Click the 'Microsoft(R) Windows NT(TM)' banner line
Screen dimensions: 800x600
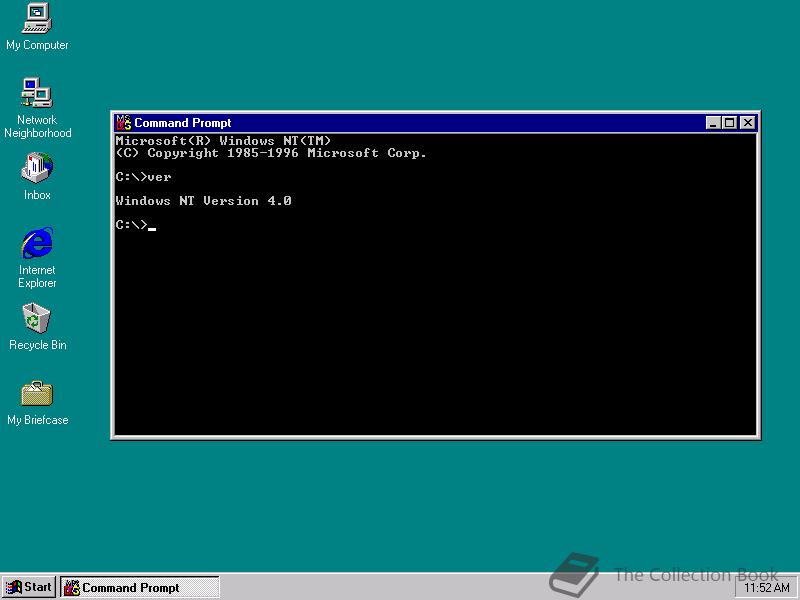pos(223,141)
